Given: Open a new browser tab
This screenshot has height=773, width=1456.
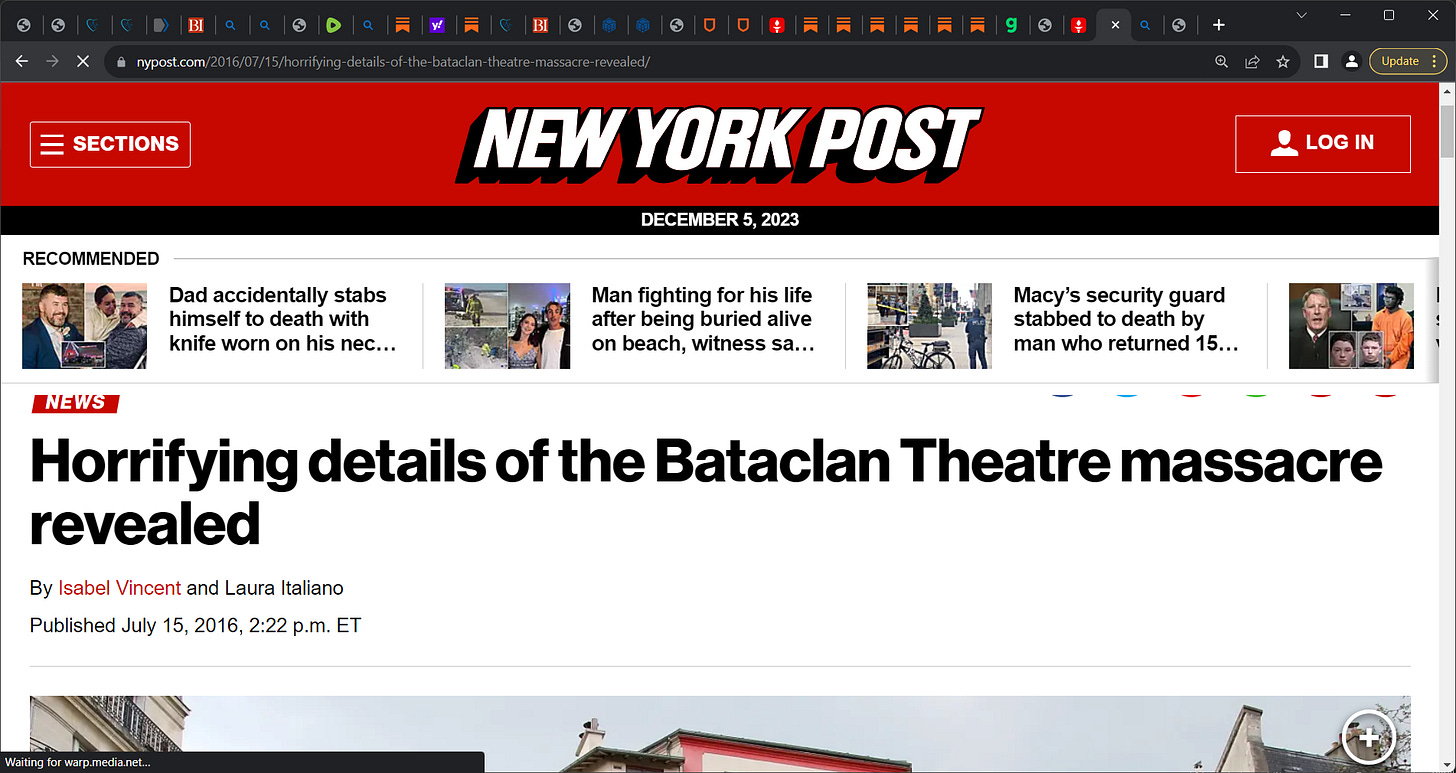Looking at the screenshot, I should tap(1218, 25).
